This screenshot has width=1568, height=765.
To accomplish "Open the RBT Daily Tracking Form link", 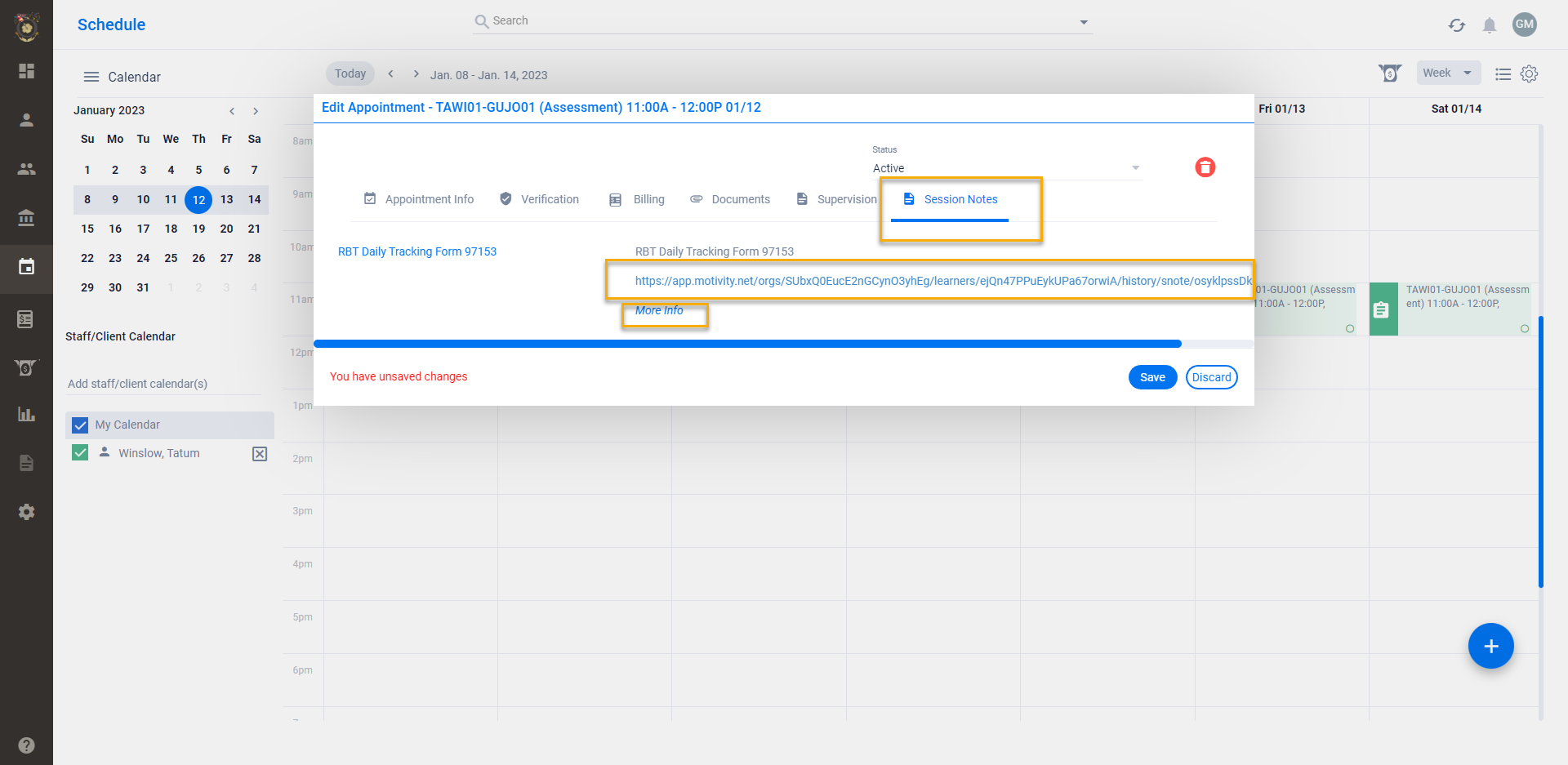I will 417,251.
